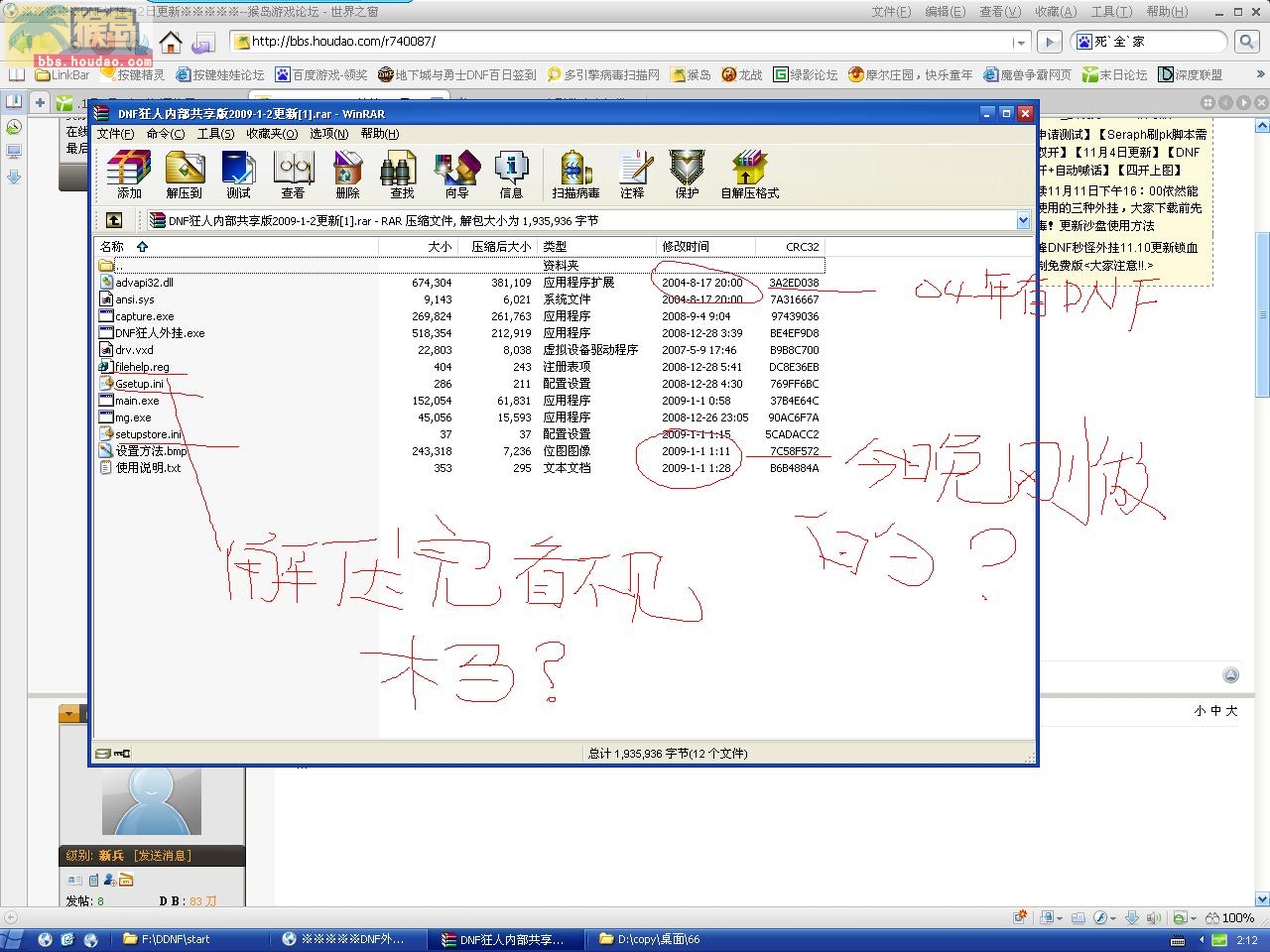This screenshot has width=1270, height=952.
Task: Run the 测试 (Test) archive tool
Action: [x=238, y=175]
